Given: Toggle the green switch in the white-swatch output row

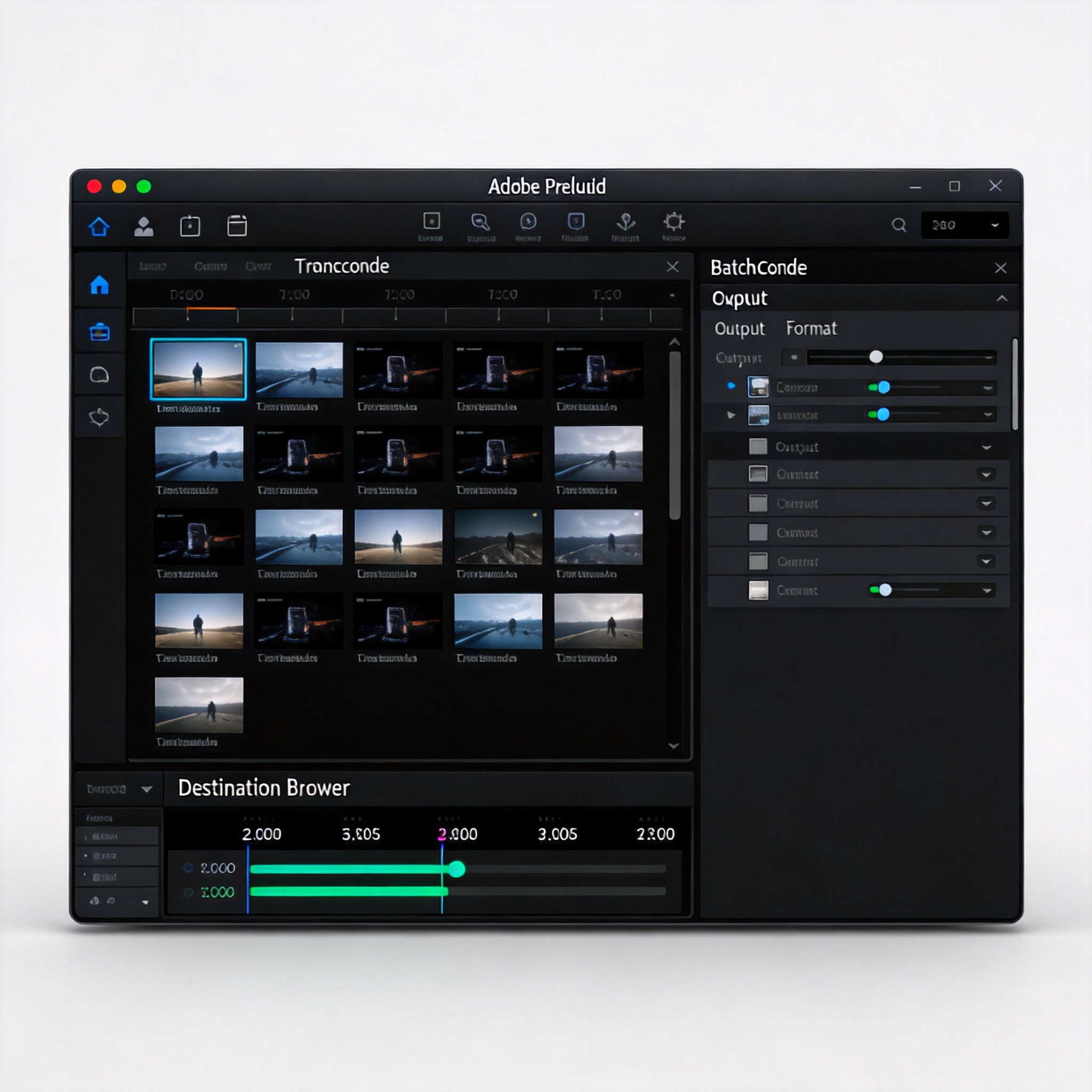Looking at the screenshot, I should click(x=881, y=590).
